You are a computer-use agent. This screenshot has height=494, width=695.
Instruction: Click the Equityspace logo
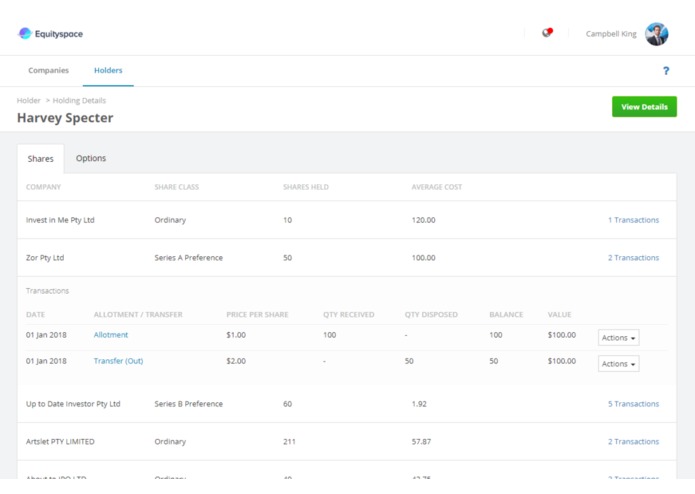point(50,34)
